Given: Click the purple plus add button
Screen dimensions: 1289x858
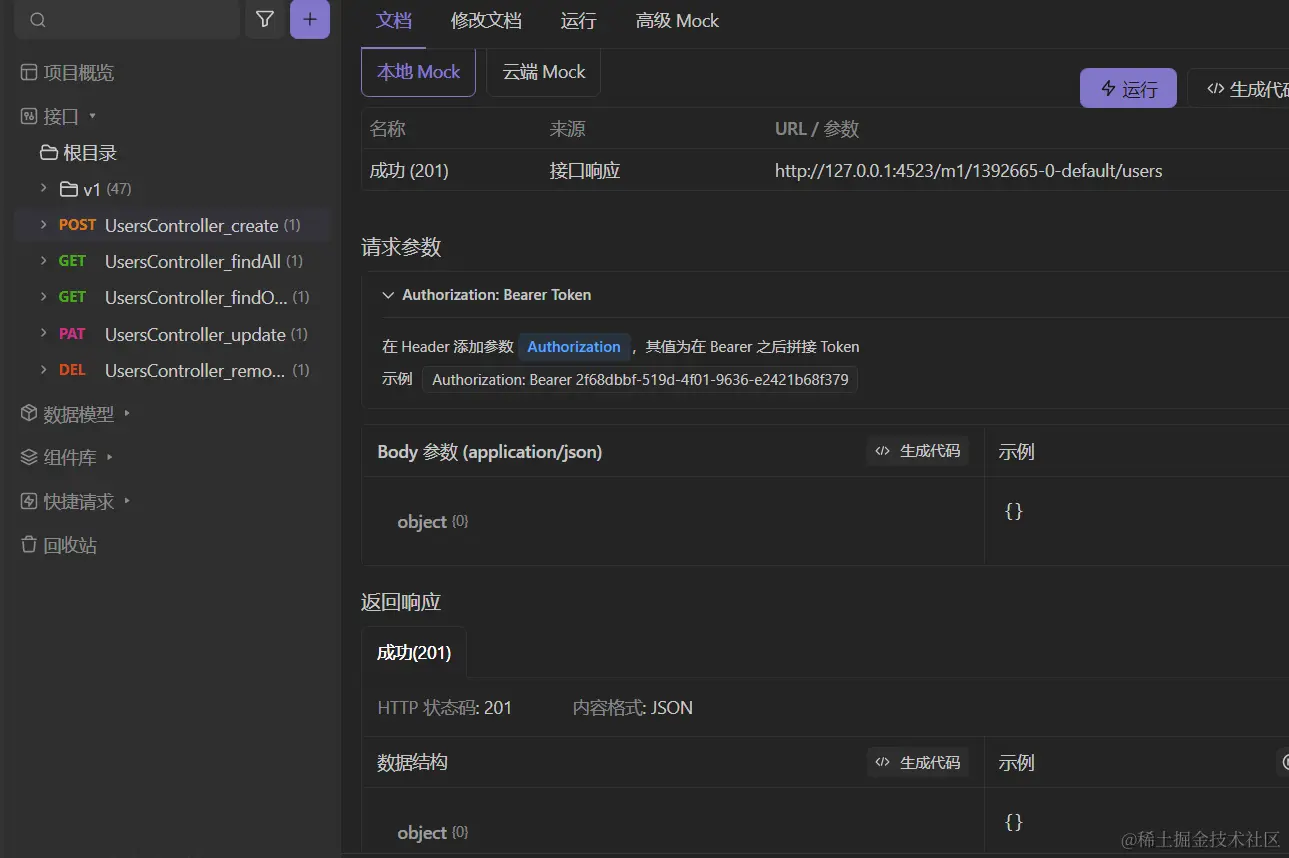Looking at the screenshot, I should (310, 19).
